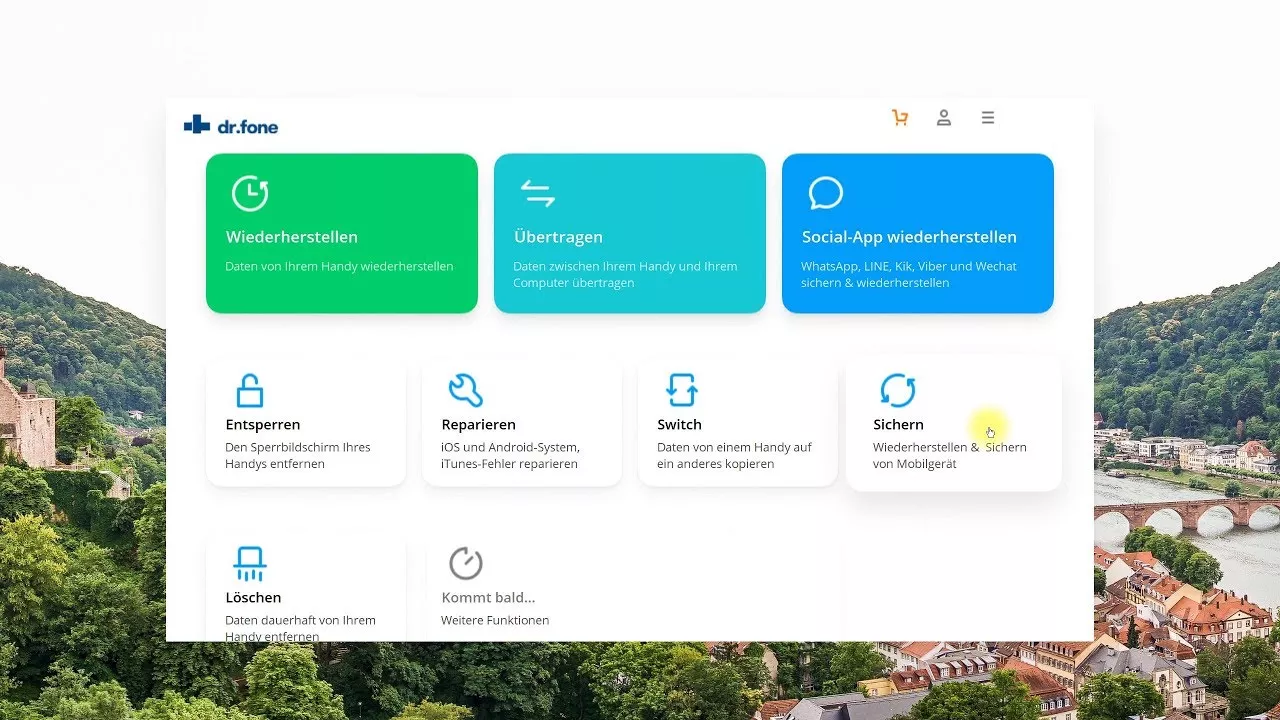This screenshot has height=720, width=1280.
Task: Open the hamburger menu
Action: click(x=988, y=118)
